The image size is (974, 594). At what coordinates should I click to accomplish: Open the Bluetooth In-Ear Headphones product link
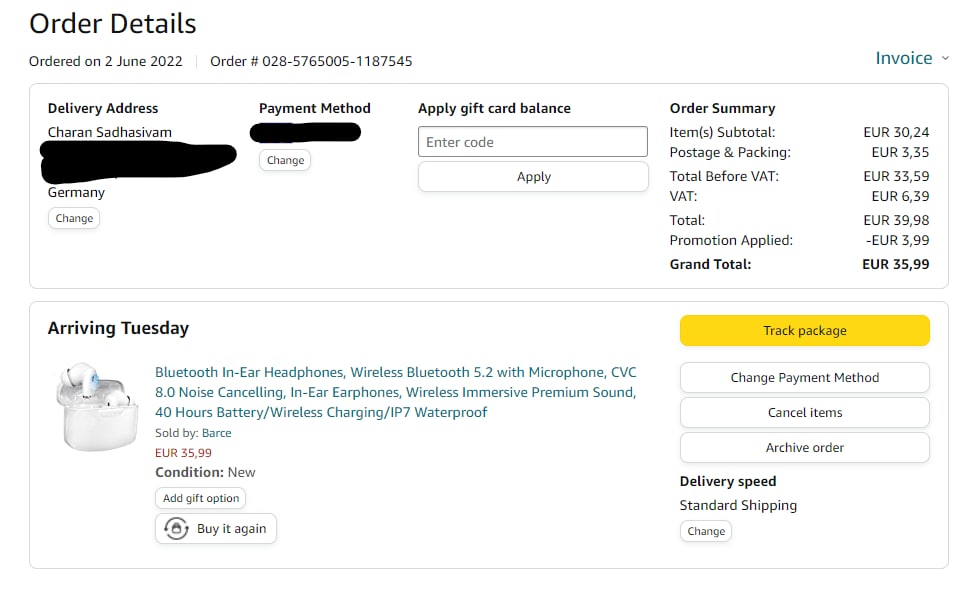[395, 392]
